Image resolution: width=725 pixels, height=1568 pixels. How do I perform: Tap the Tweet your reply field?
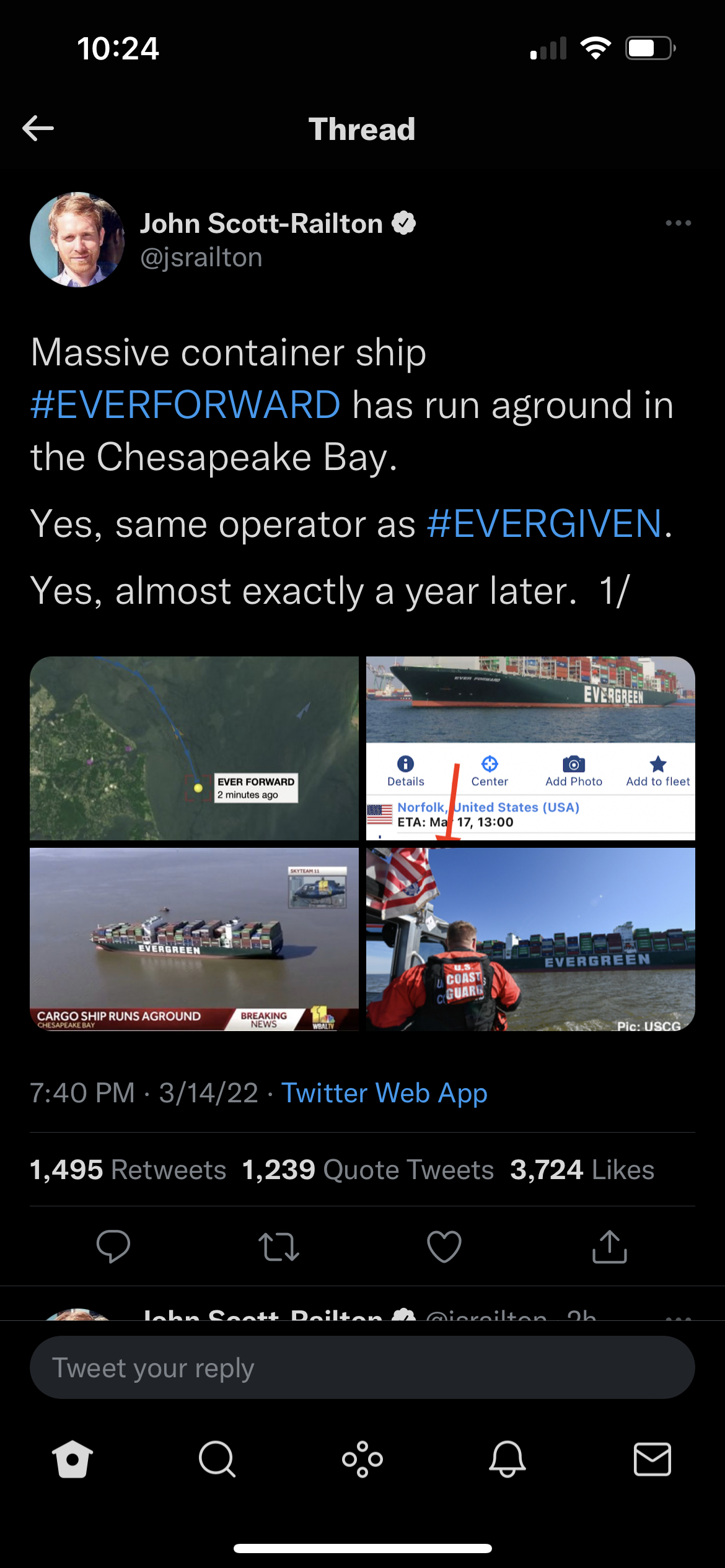pyautogui.click(x=362, y=1367)
